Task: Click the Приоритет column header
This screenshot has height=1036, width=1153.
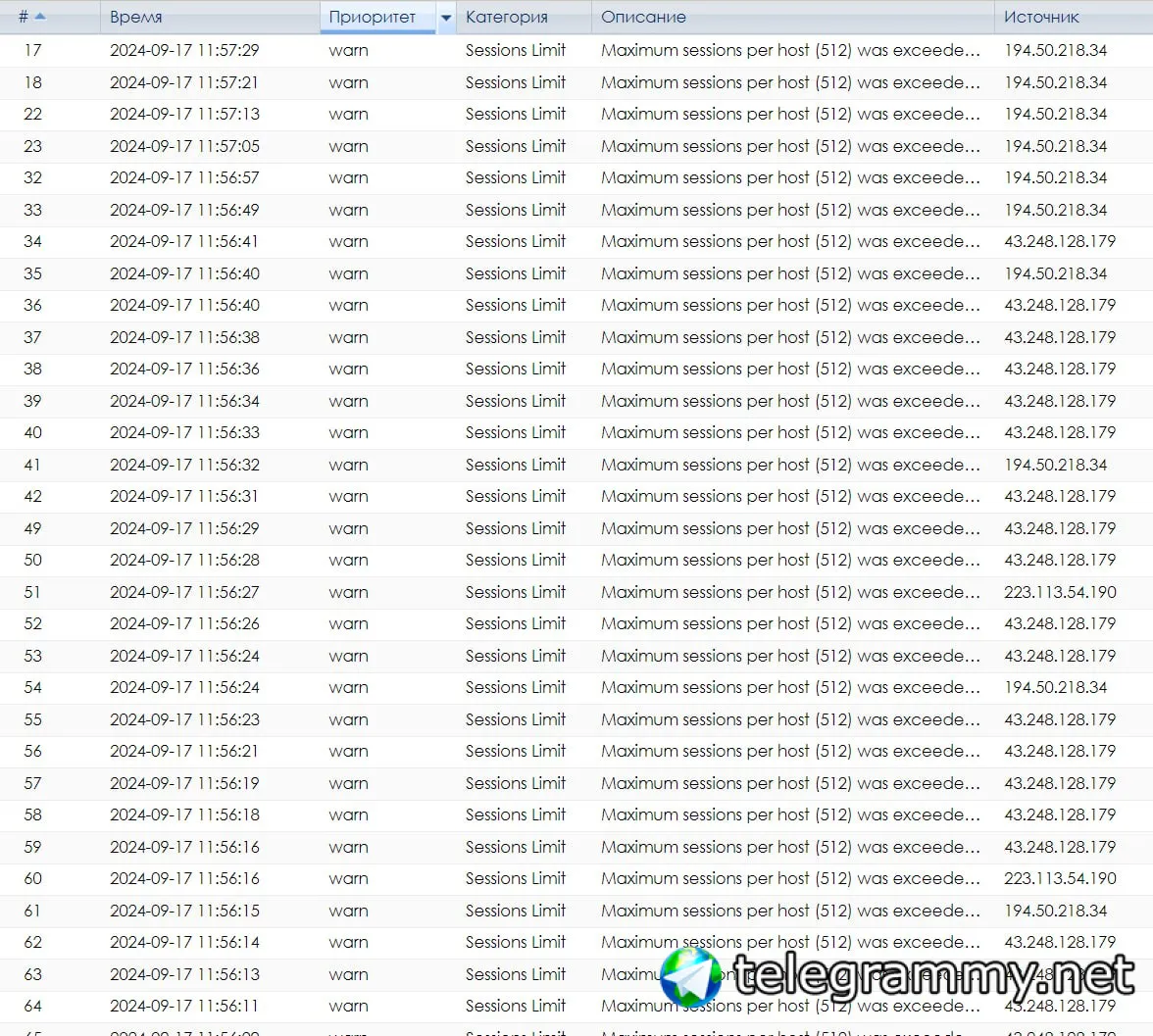Action: (x=373, y=17)
